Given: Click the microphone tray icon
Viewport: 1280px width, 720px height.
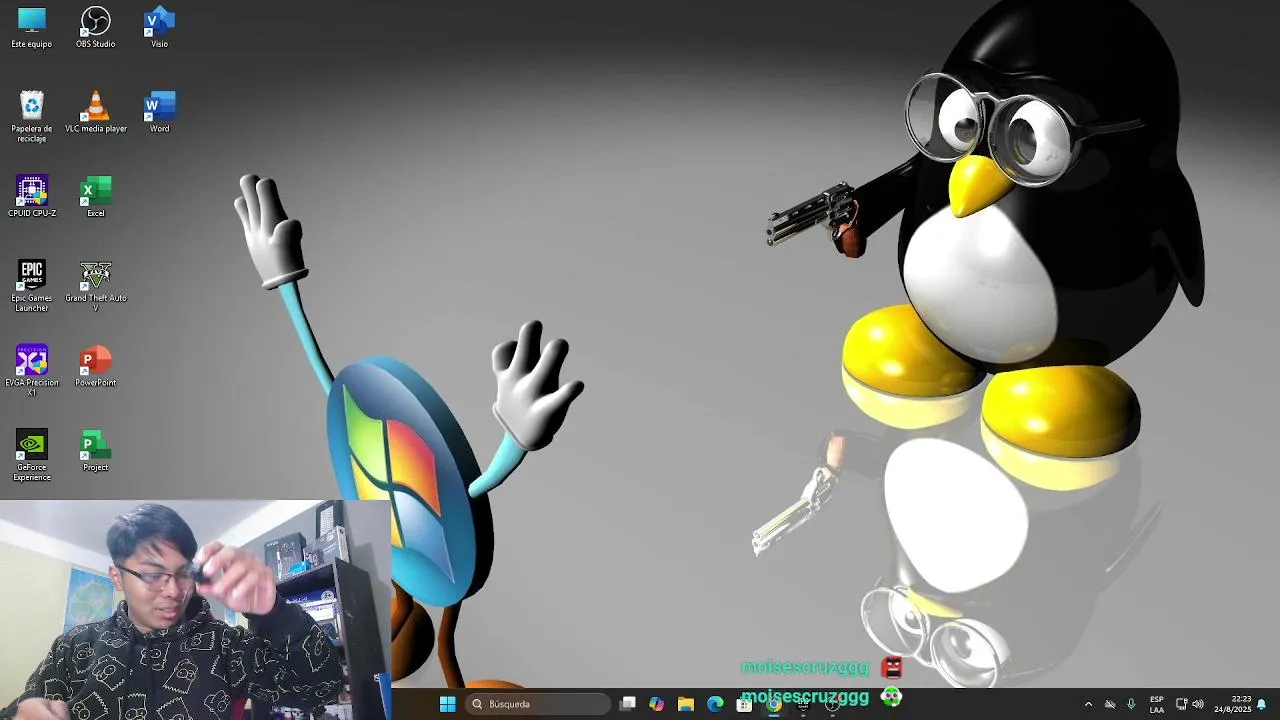Looking at the screenshot, I should coord(1131,704).
